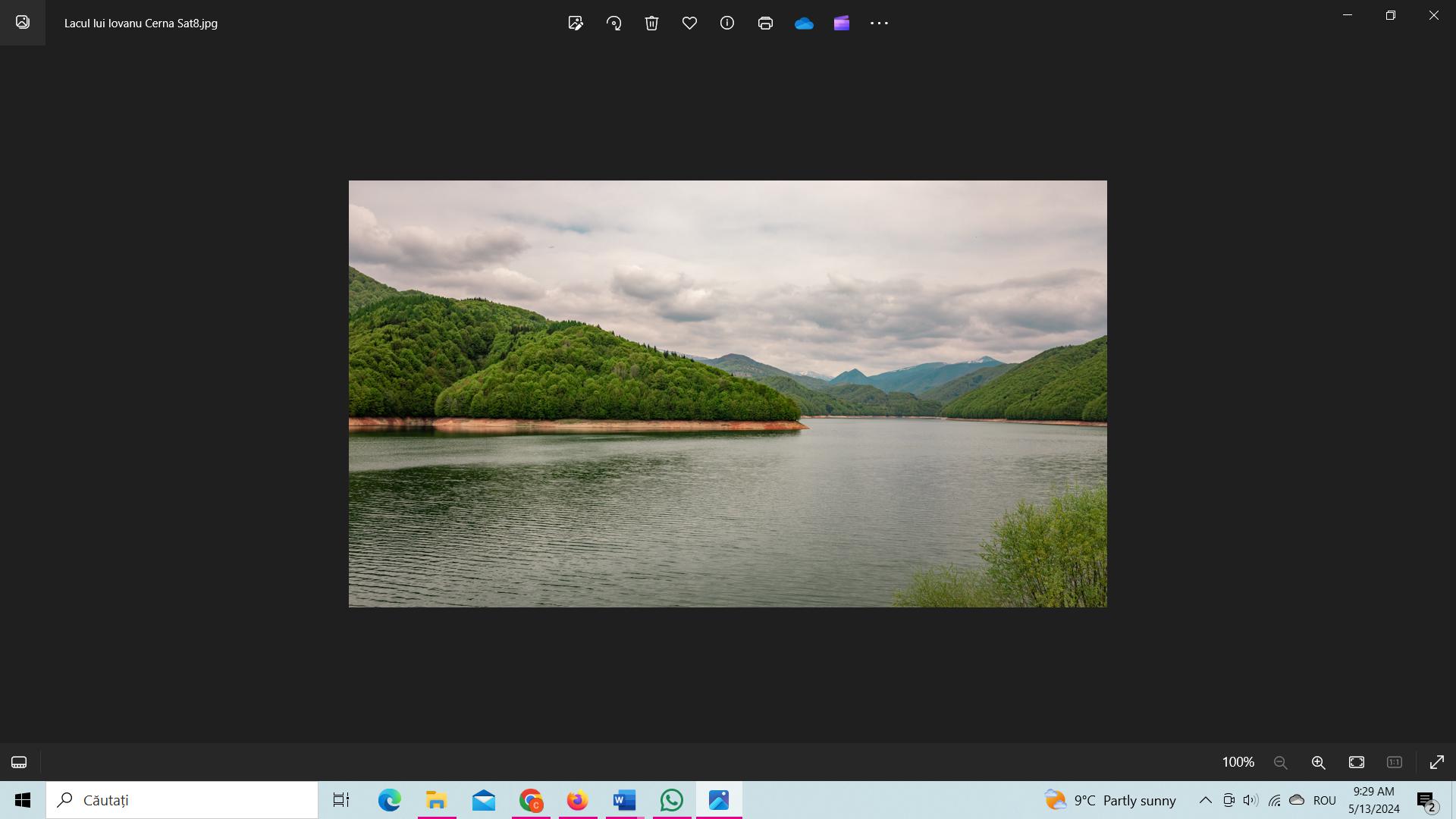Viewport: 1456px width, 819px height.
Task: Click the 100% zoom level label
Action: click(1238, 762)
